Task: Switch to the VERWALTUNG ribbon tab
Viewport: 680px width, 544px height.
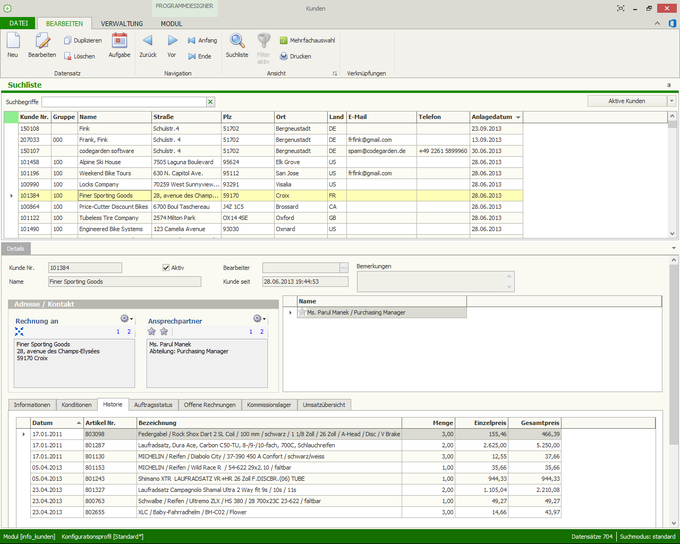Action: click(121, 22)
